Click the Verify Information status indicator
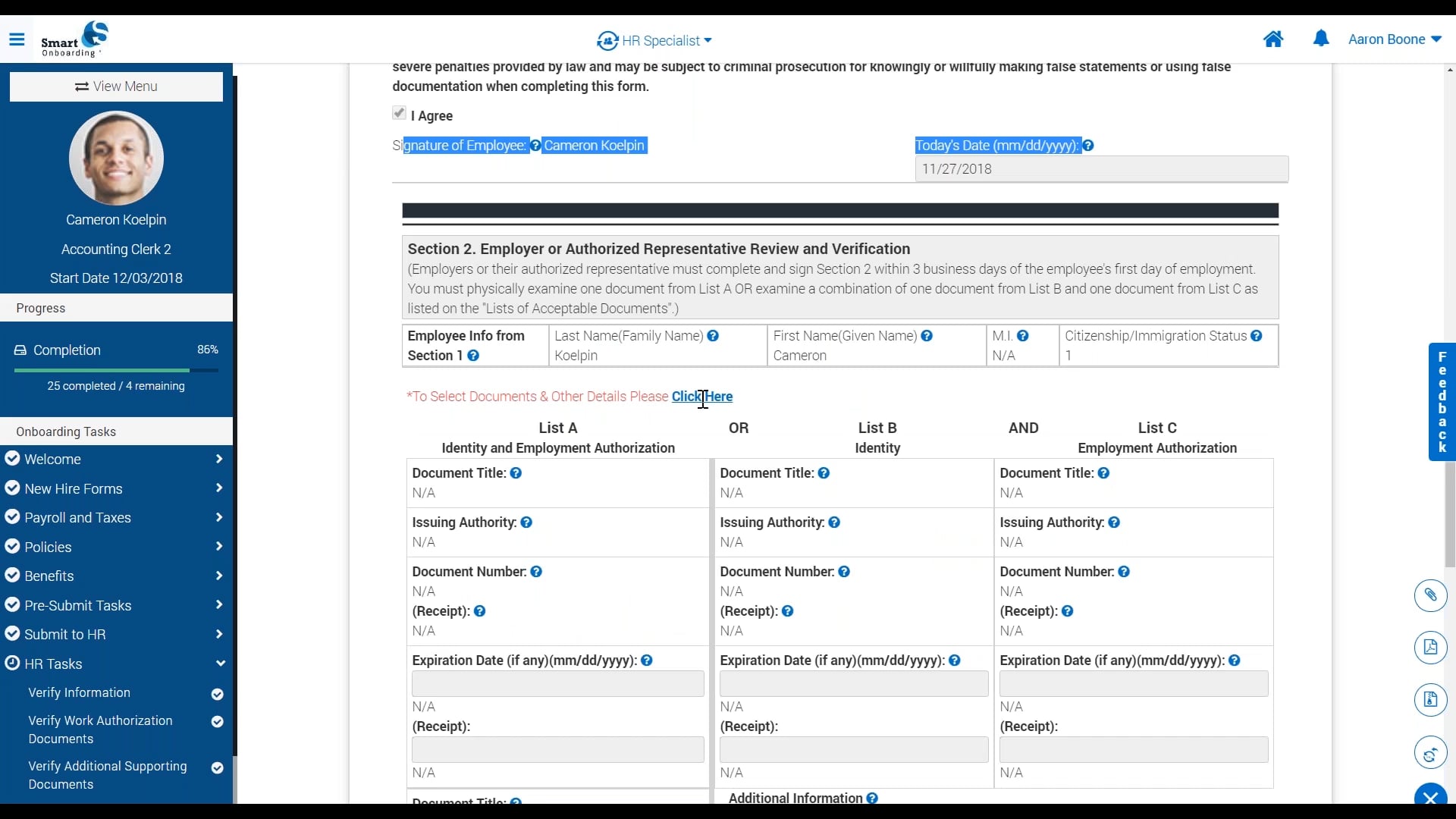 [218, 693]
